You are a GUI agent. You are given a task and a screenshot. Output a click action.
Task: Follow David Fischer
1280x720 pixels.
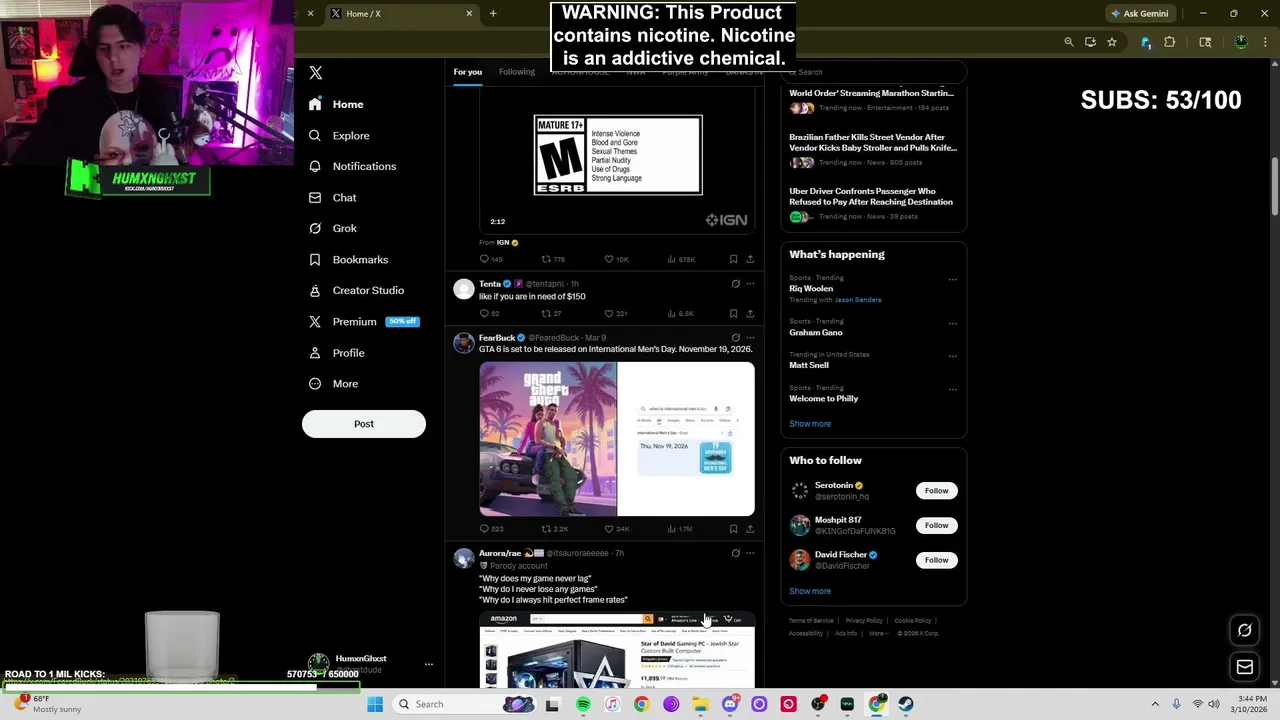click(x=936, y=560)
